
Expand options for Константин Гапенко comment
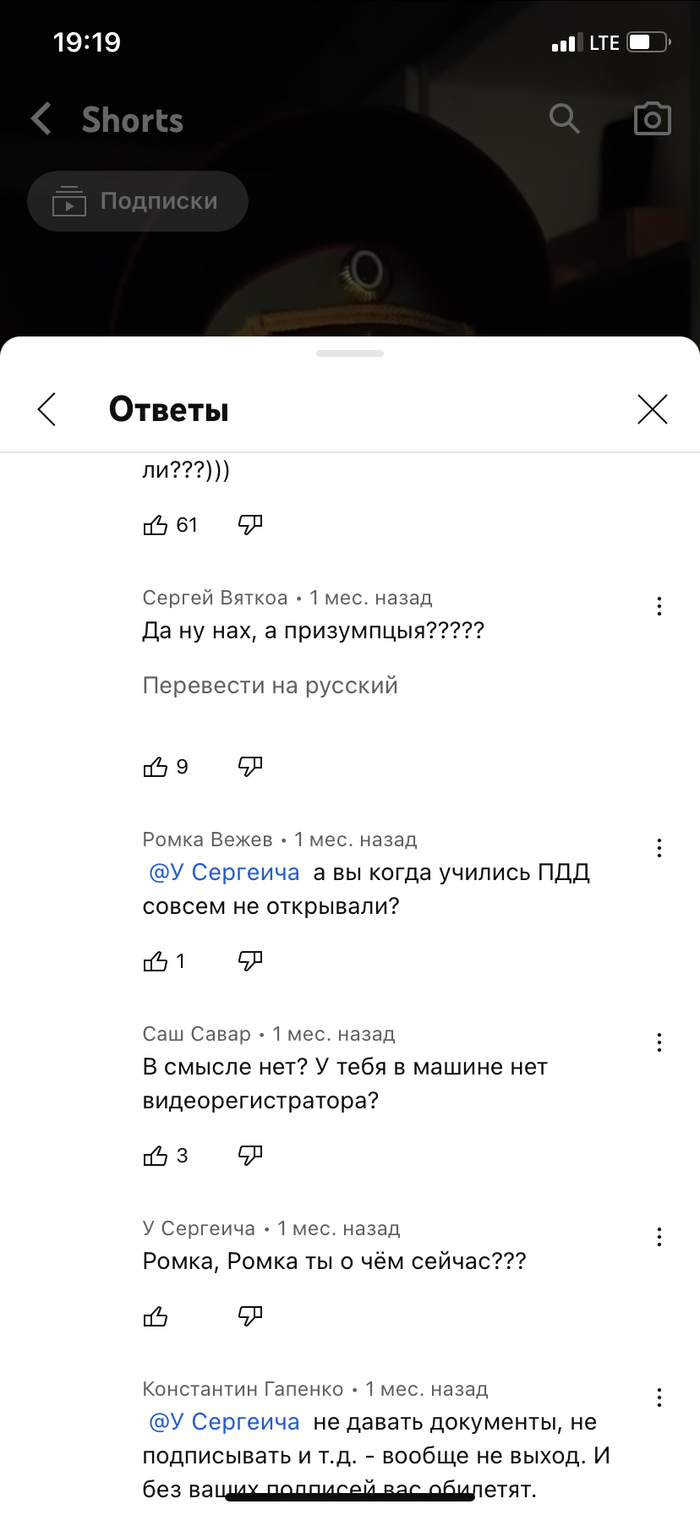[659, 1397]
